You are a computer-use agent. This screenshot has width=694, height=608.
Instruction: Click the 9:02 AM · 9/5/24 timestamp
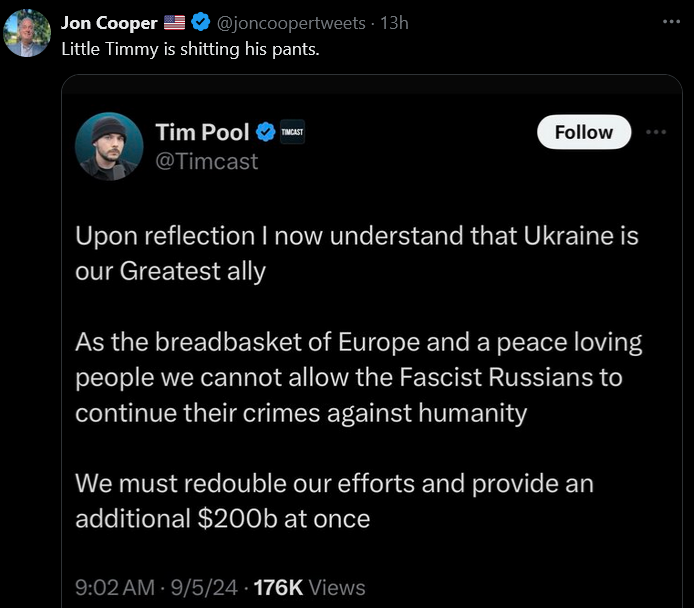point(156,588)
